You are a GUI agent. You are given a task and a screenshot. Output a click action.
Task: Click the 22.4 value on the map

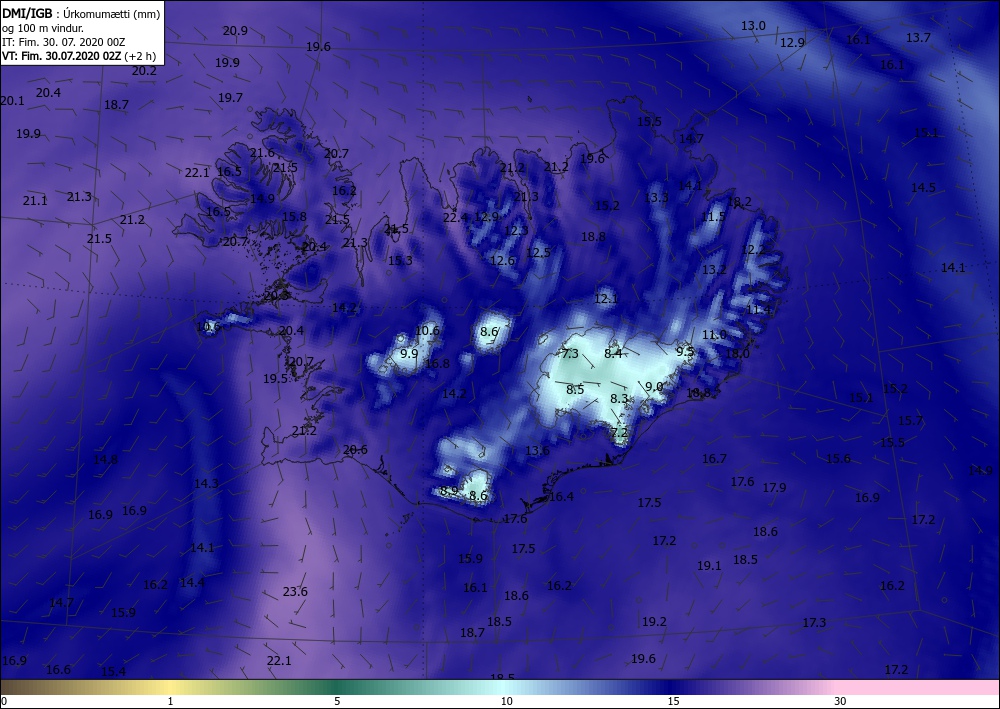point(455,217)
